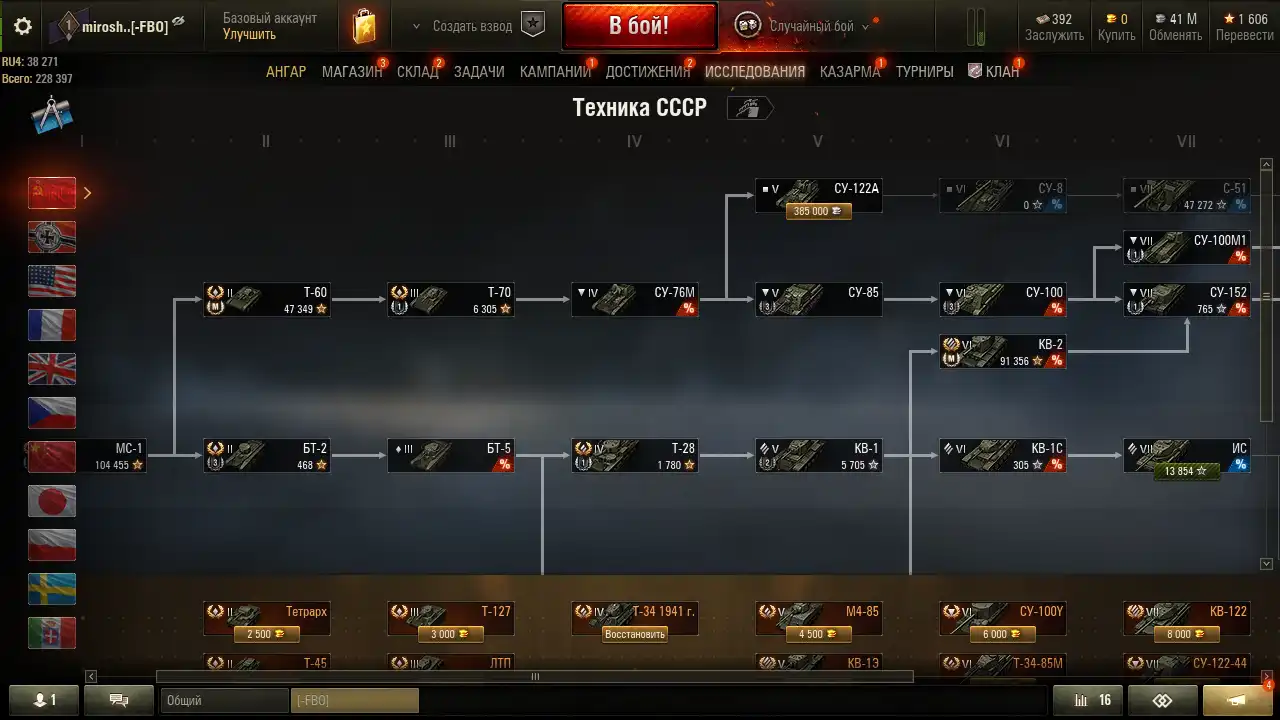Select the Japan nation flag
Screen dimensions: 1280x720
52,501
